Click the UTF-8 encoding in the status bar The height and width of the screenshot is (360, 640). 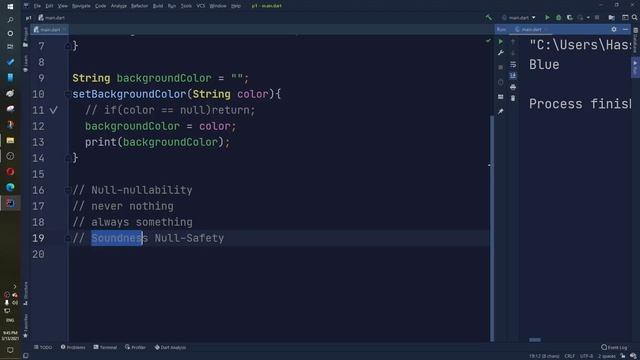586,356
